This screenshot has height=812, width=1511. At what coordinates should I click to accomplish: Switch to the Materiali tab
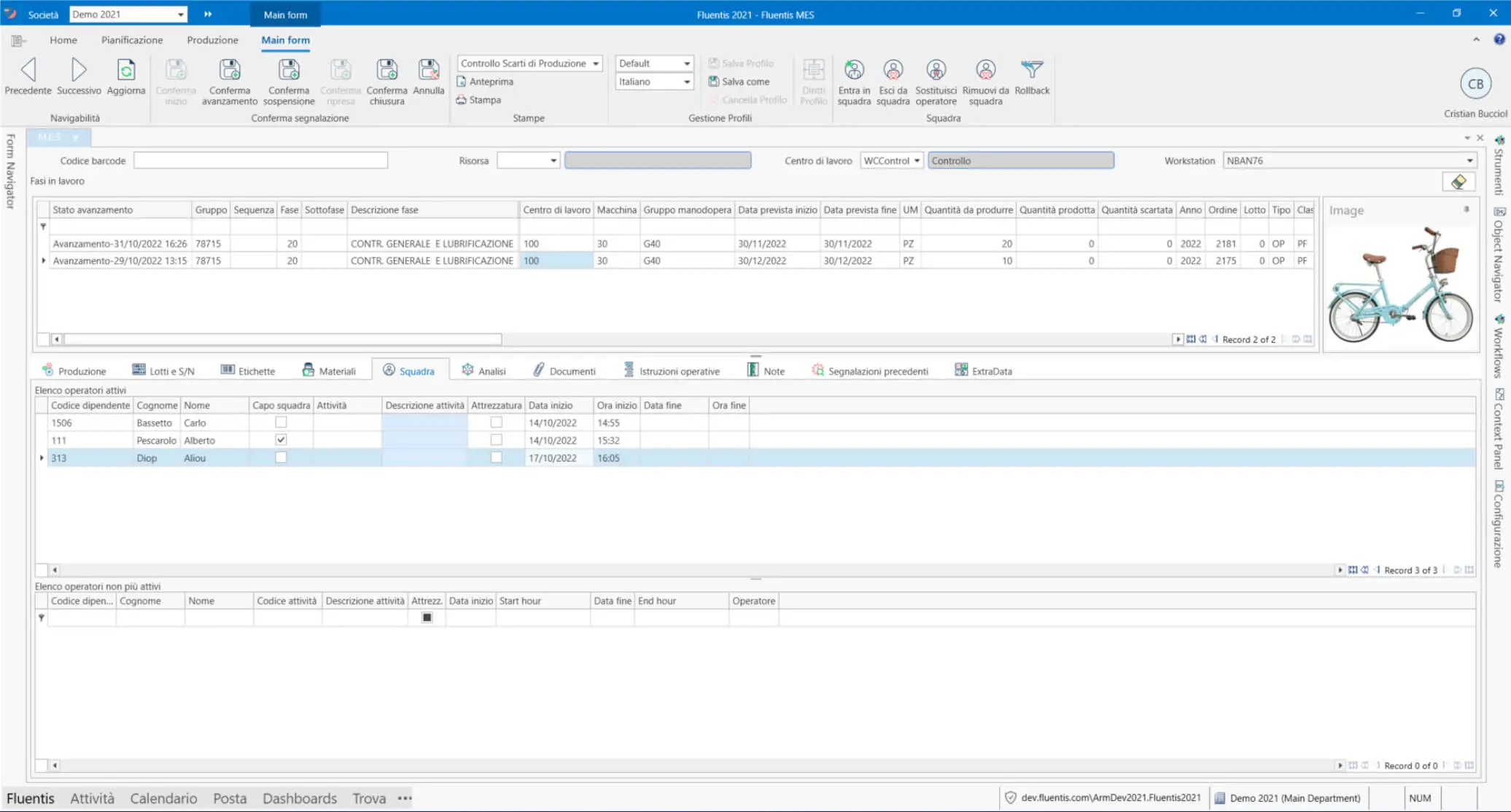[329, 370]
